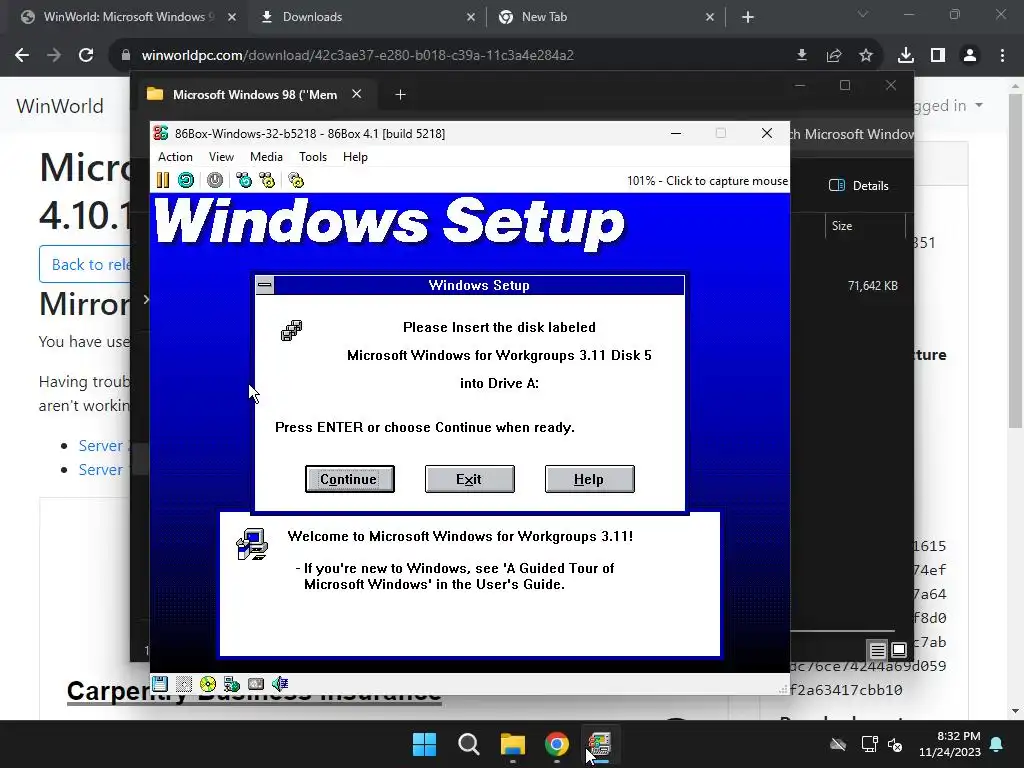Open Chrome tab search chevron
The height and width of the screenshot is (768, 1024).
[x=863, y=14]
